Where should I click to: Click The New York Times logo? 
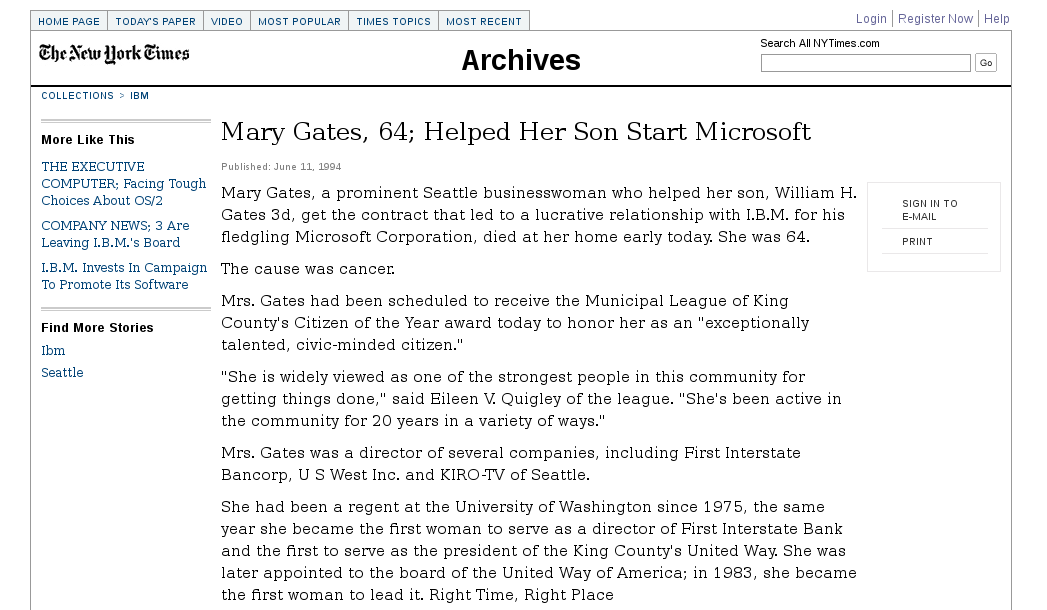(x=114, y=54)
